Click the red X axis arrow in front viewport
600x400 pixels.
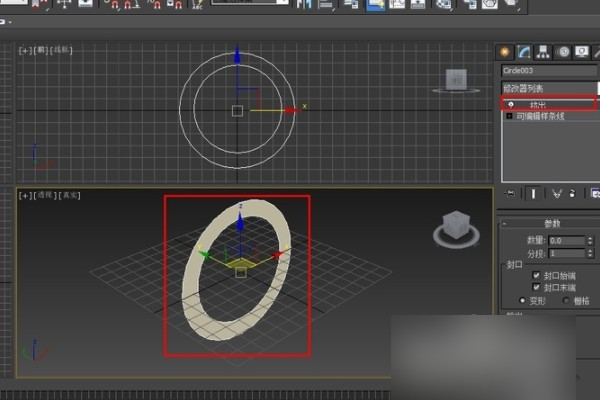click(292, 111)
